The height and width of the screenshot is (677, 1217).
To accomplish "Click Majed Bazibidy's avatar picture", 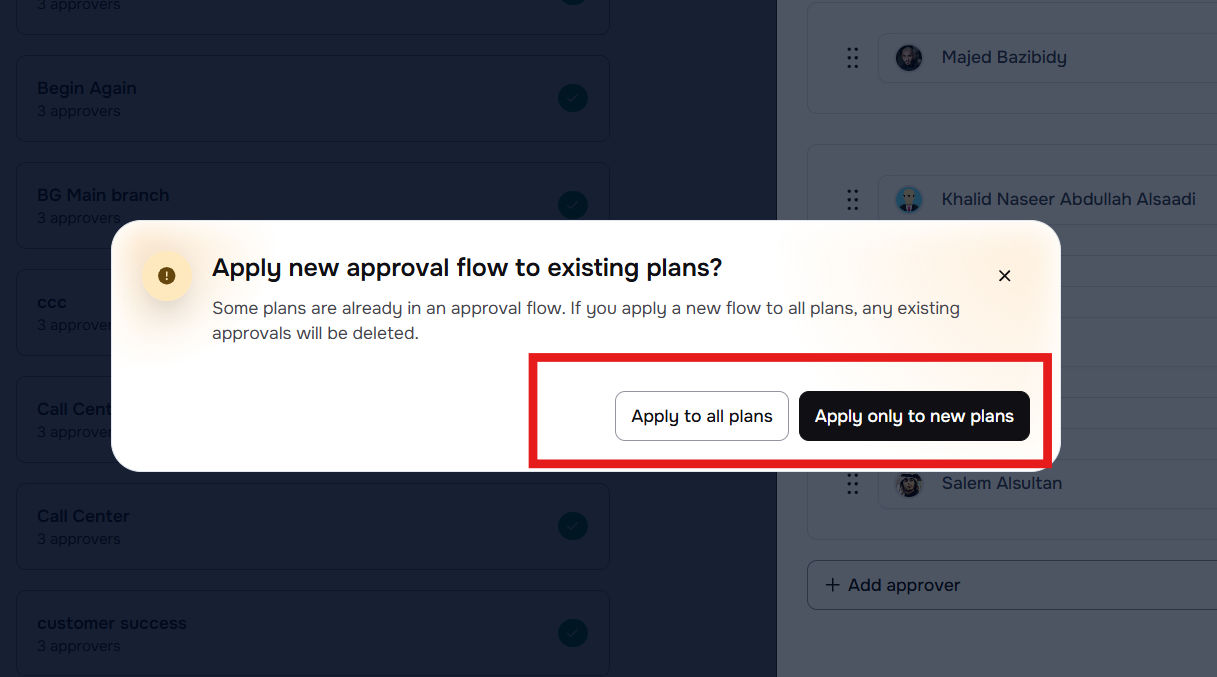I will pyautogui.click(x=909, y=58).
